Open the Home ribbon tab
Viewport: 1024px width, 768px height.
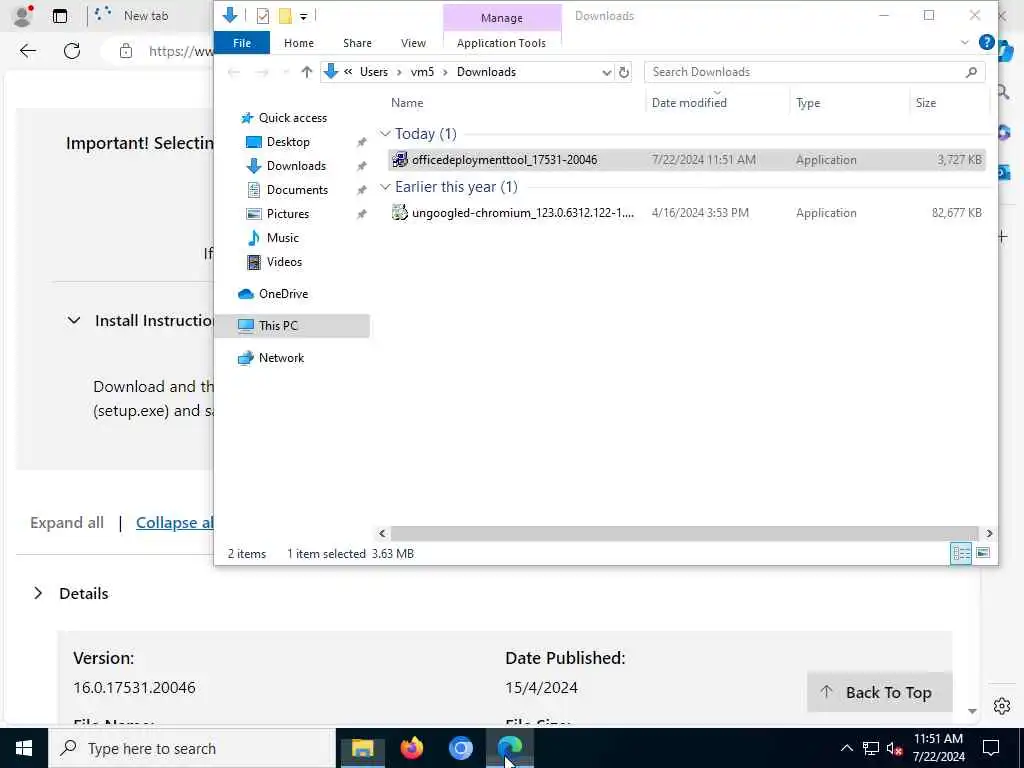[x=298, y=43]
